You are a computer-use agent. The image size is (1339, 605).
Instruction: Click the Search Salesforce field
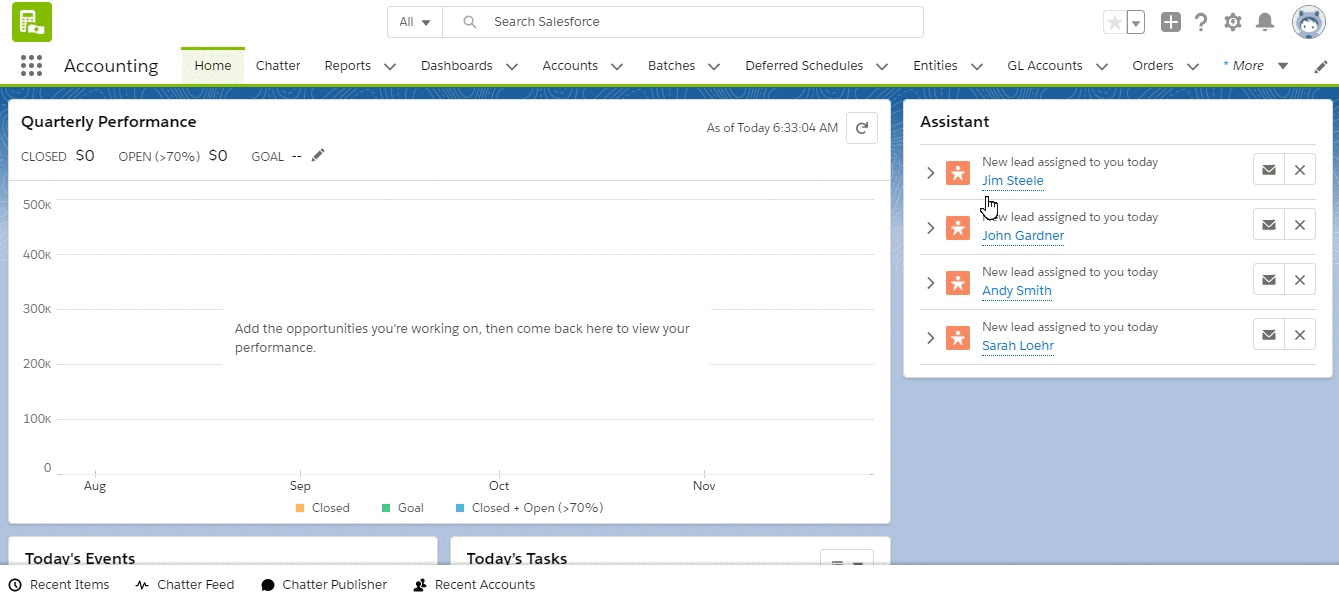coord(700,22)
